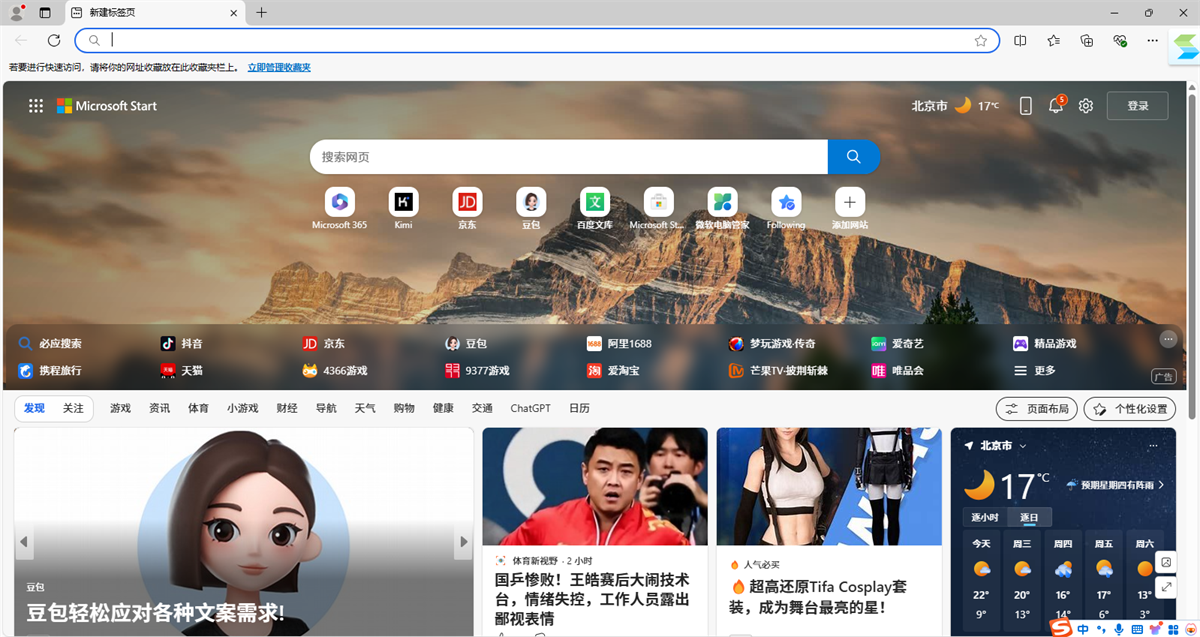Open the apps grid launcher icon
Image resolution: width=1200 pixels, height=637 pixels.
pos(36,106)
